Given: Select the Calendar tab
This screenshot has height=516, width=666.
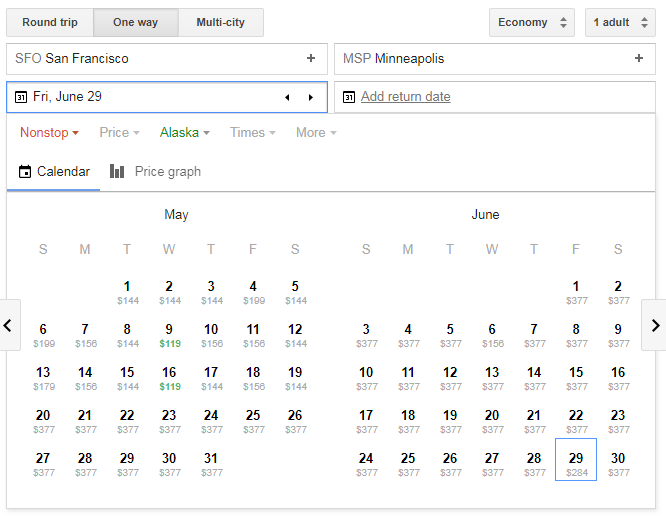Looking at the screenshot, I should tap(54, 171).
